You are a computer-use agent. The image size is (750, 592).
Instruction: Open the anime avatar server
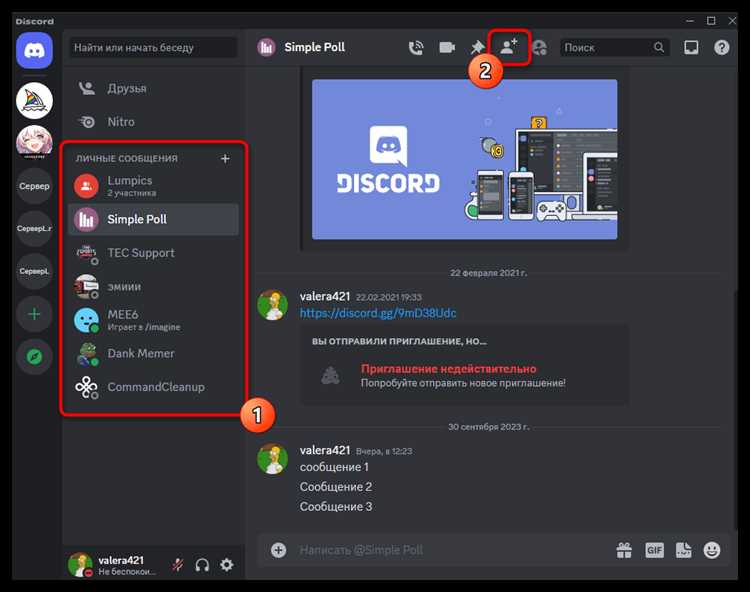34,142
